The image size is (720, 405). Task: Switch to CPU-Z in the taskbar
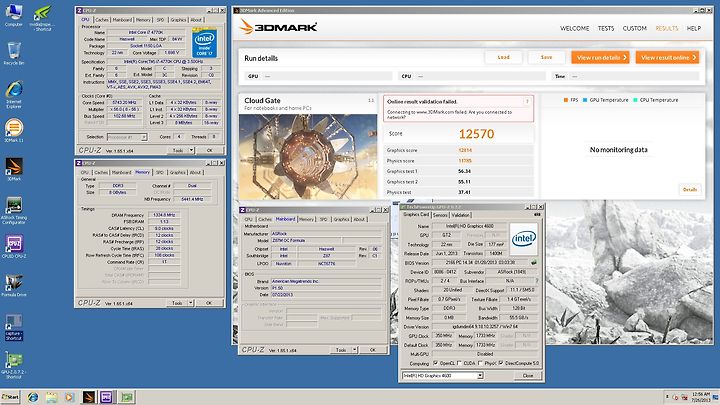pos(107,397)
